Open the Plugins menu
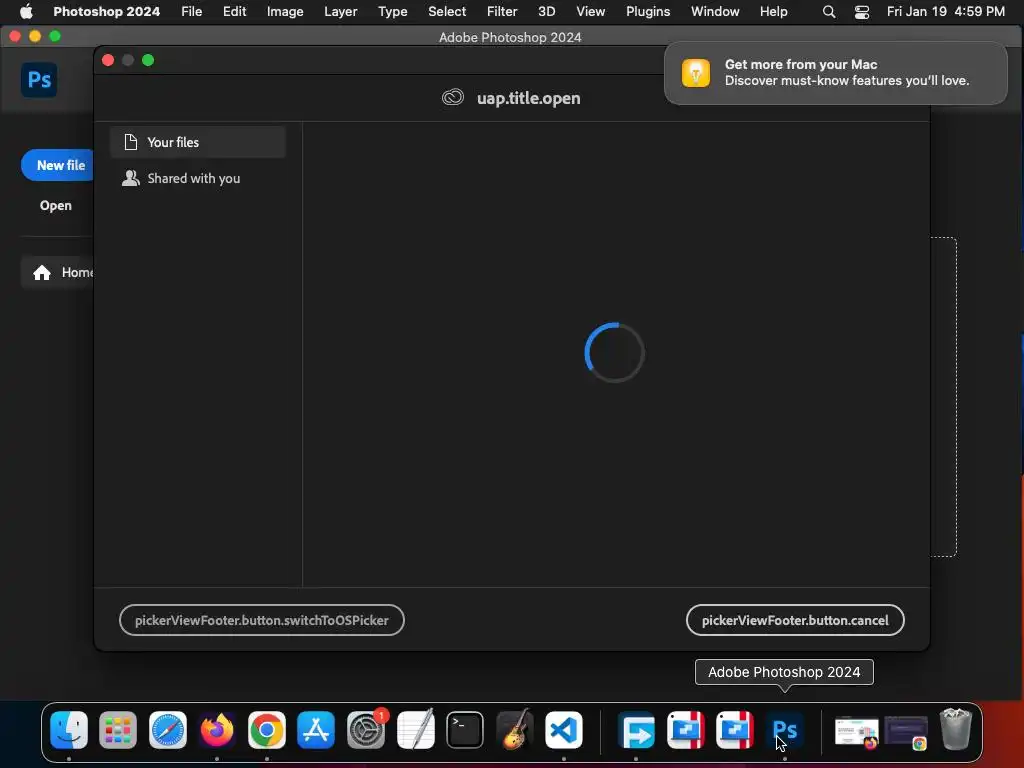Image resolution: width=1024 pixels, height=768 pixels. (648, 11)
